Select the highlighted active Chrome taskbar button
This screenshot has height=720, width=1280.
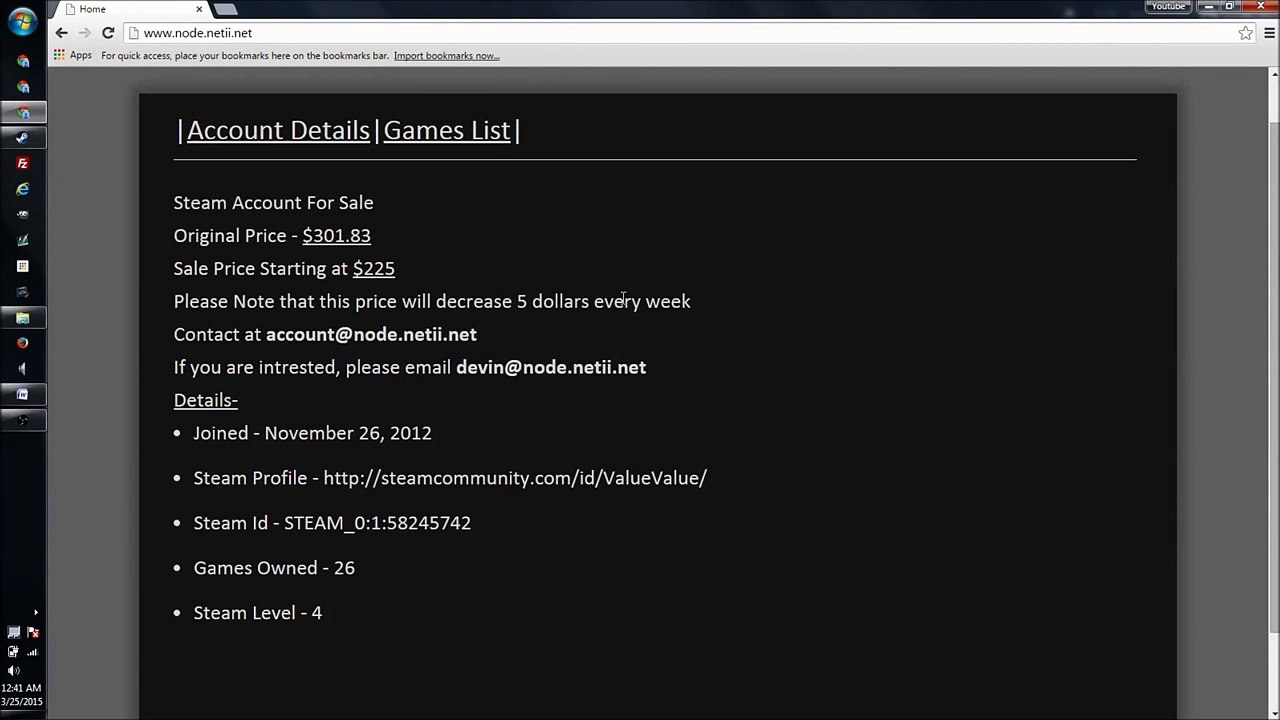(22, 112)
